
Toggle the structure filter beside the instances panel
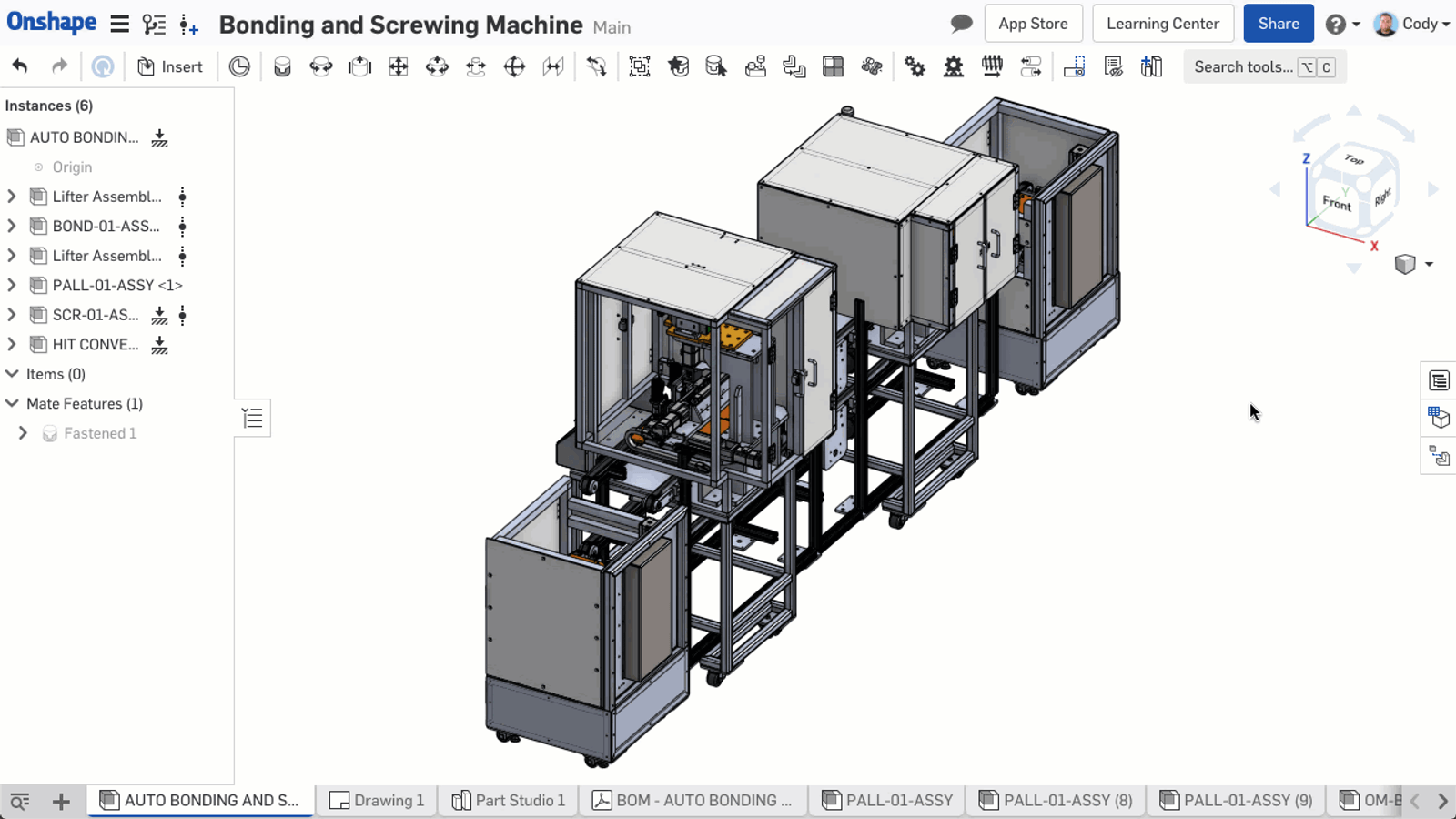pyautogui.click(x=253, y=418)
